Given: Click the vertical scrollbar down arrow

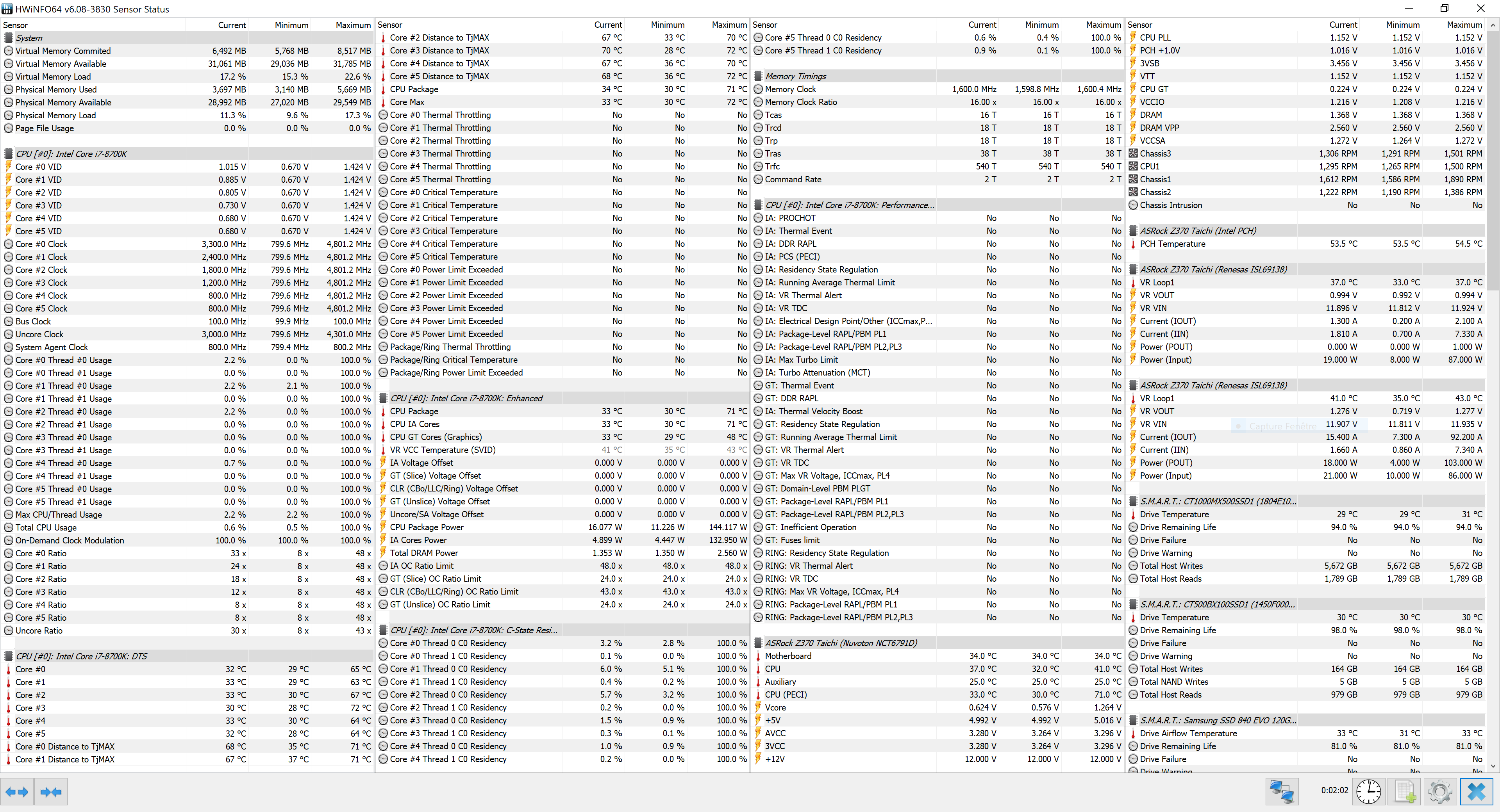Looking at the screenshot, I should point(1493,767).
